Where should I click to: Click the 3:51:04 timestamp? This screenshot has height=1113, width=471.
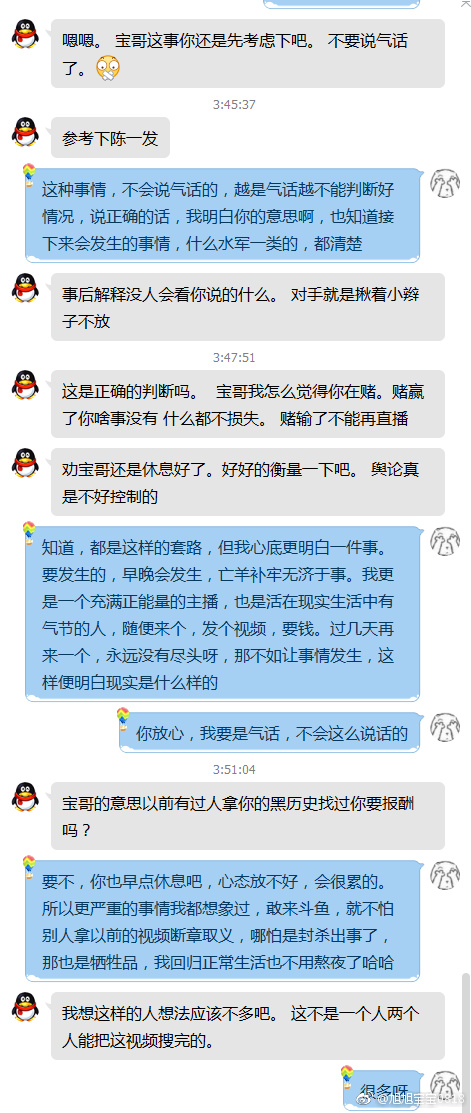234,769
